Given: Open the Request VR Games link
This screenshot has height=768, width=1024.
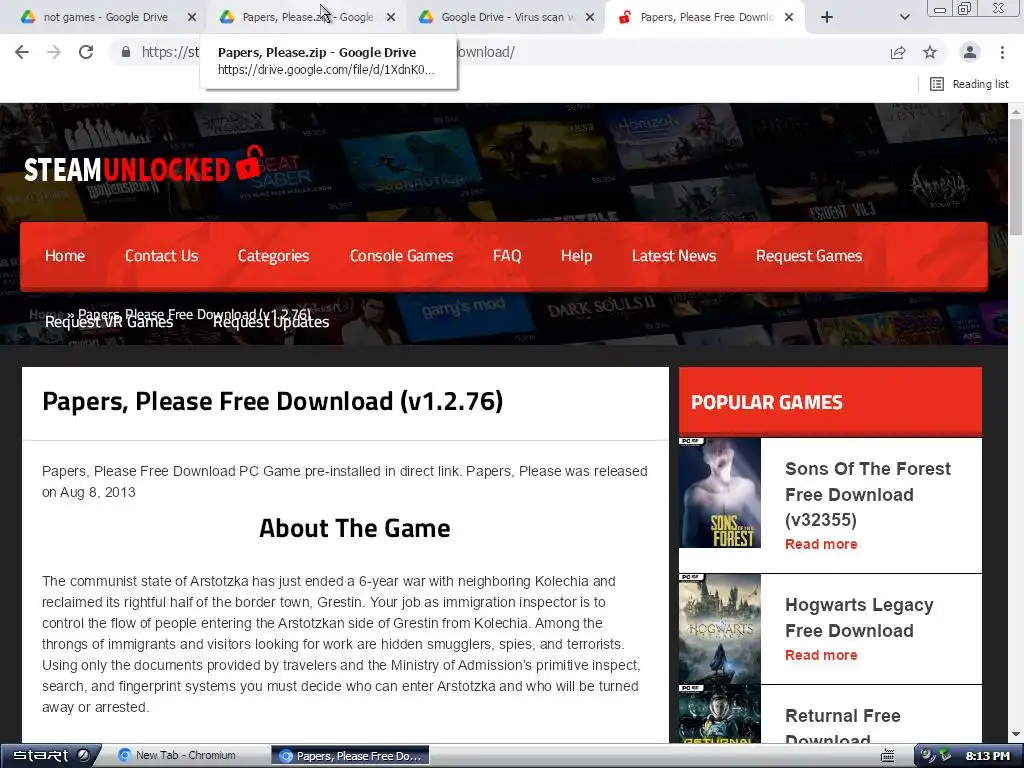Looking at the screenshot, I should (x=109, y=322).
